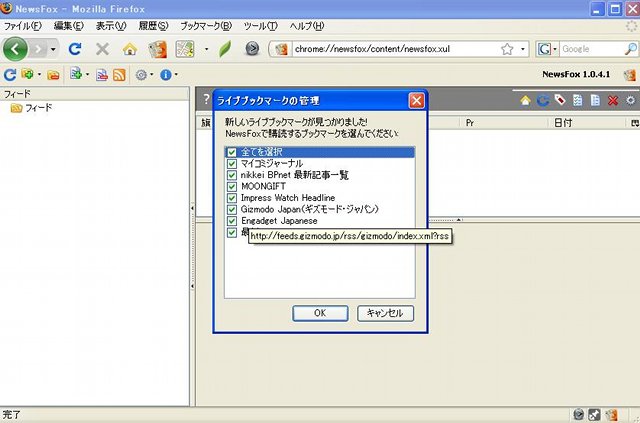Uncheck the MOONGIFT checkbox
This screenshot has width=640, height=423.
click(x=232, y=187)
